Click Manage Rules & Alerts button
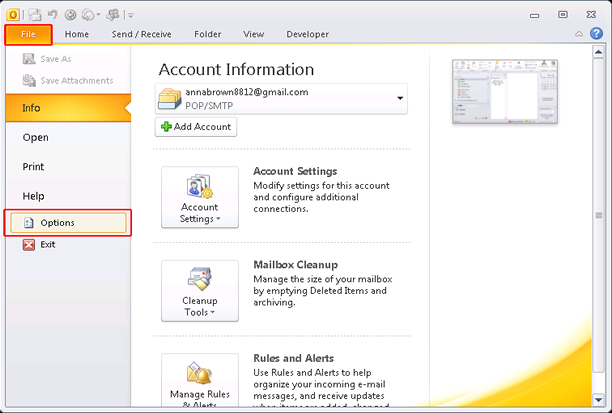The width and height of the screenshot is (612, 413). point(200,381)
